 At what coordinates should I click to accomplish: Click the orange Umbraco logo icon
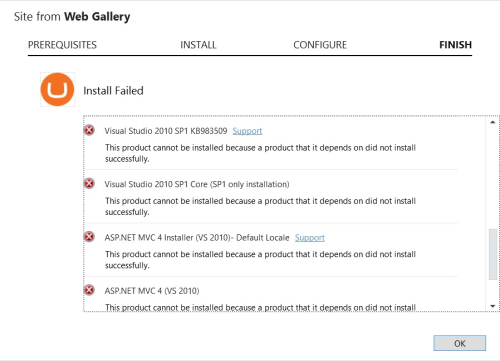(57, 90)
